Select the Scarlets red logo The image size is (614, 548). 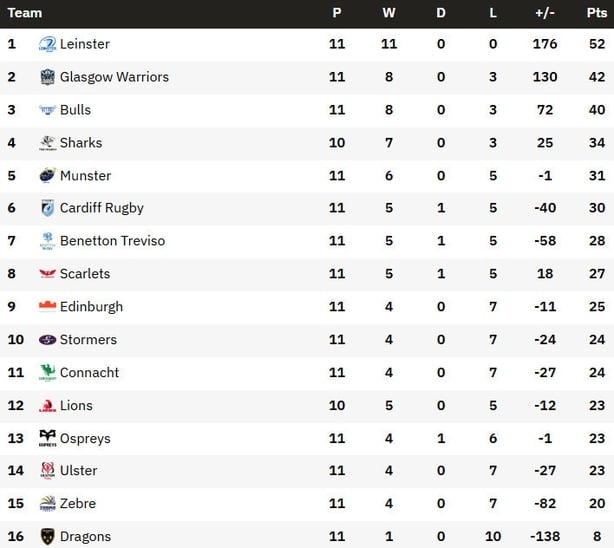pyautogui.click(x=47, y=273)
